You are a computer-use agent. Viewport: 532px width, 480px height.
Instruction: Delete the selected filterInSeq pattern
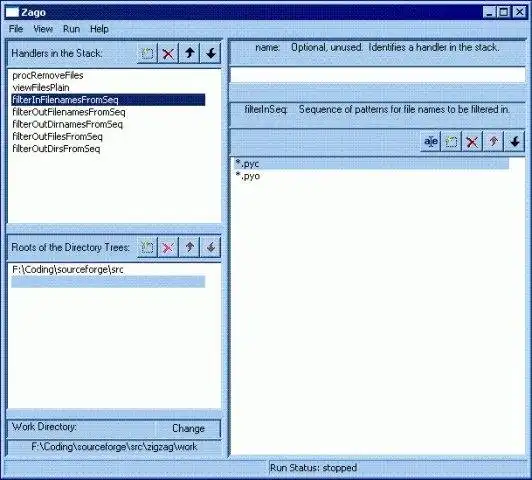472,141
